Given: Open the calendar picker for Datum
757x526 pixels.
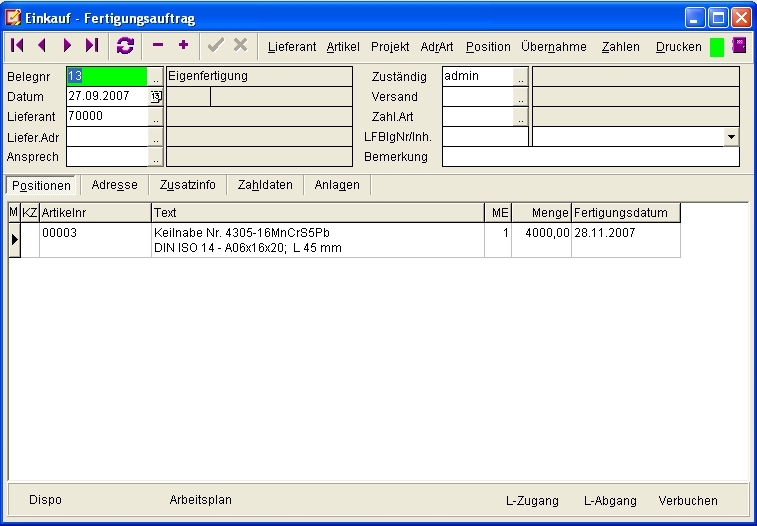Looking at the screenshot, I should 155,97.
